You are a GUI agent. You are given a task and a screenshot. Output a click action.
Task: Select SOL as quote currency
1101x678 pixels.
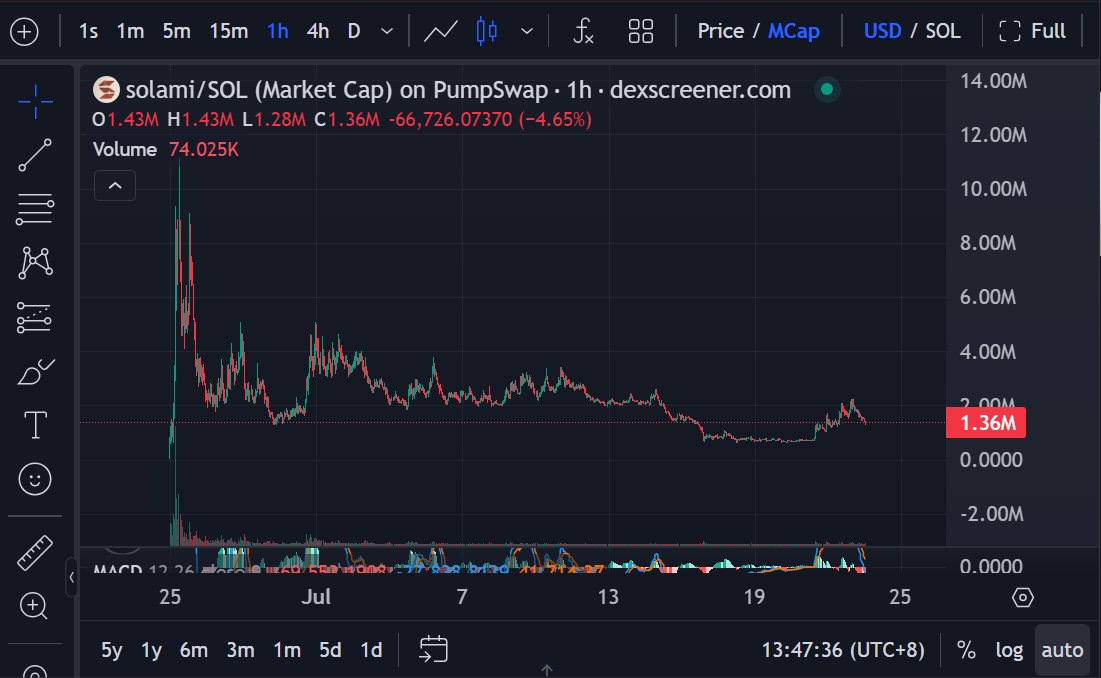pos(942,32)
